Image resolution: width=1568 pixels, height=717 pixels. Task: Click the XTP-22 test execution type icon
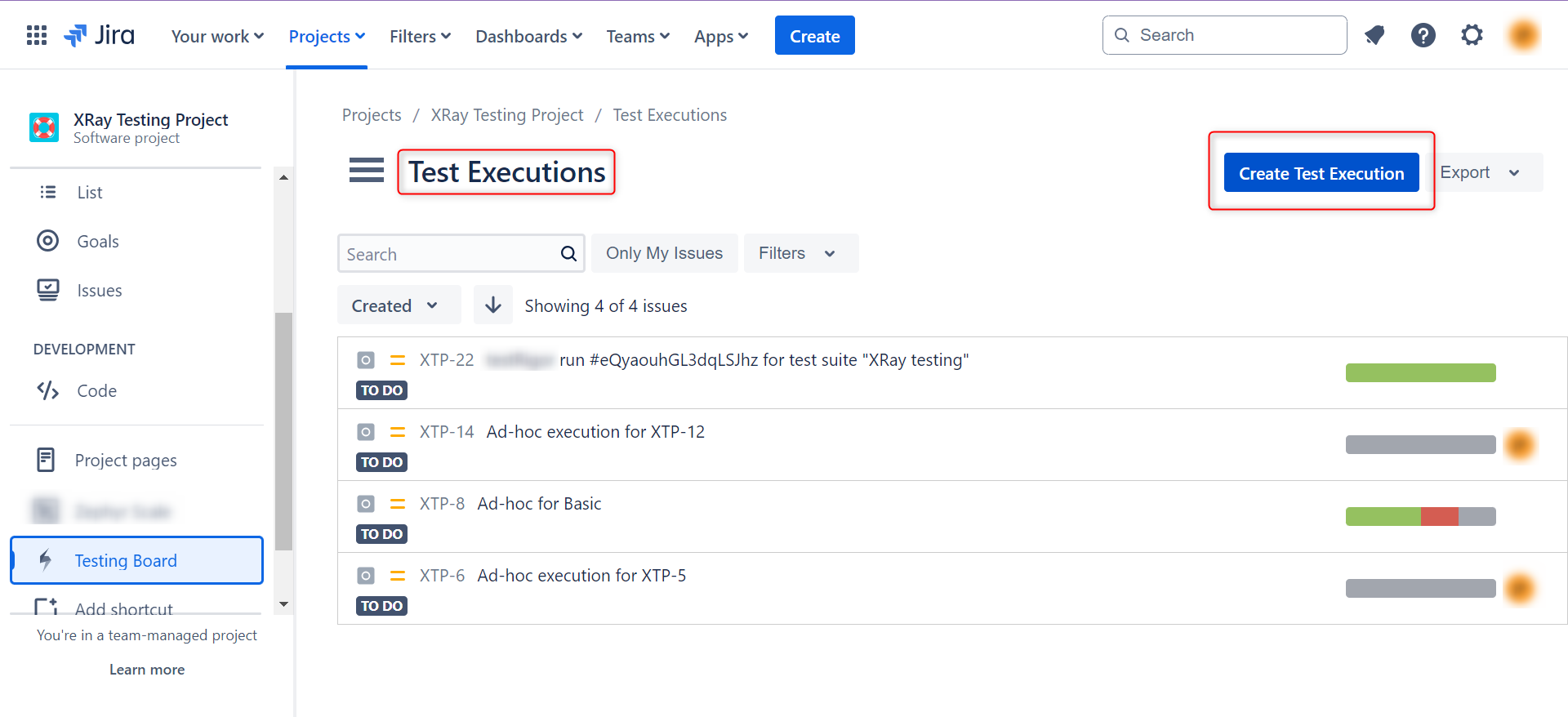pyautogui.click(x=366, y=360)
